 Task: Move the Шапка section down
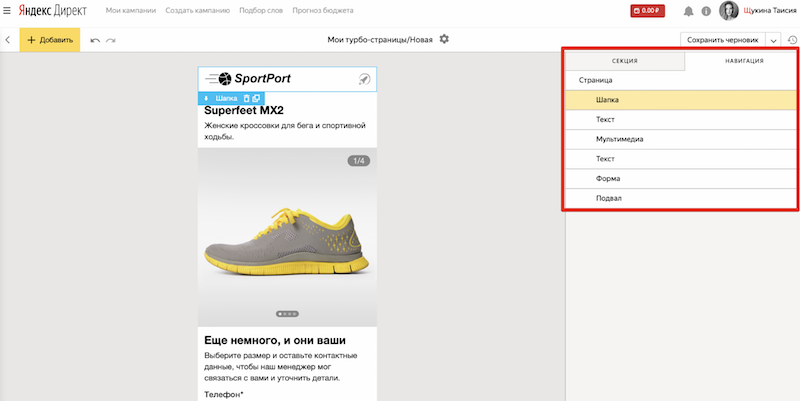coord(206,98)
